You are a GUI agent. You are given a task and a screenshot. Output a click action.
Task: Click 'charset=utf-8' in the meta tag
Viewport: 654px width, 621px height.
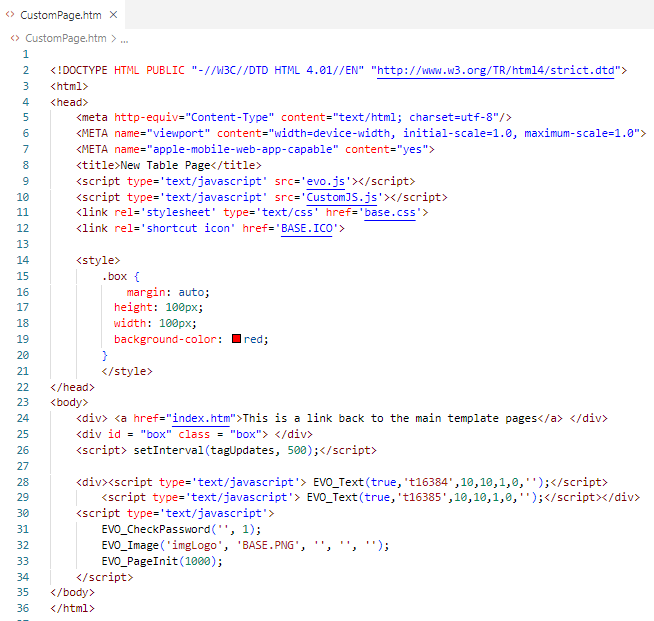[451, 118]
